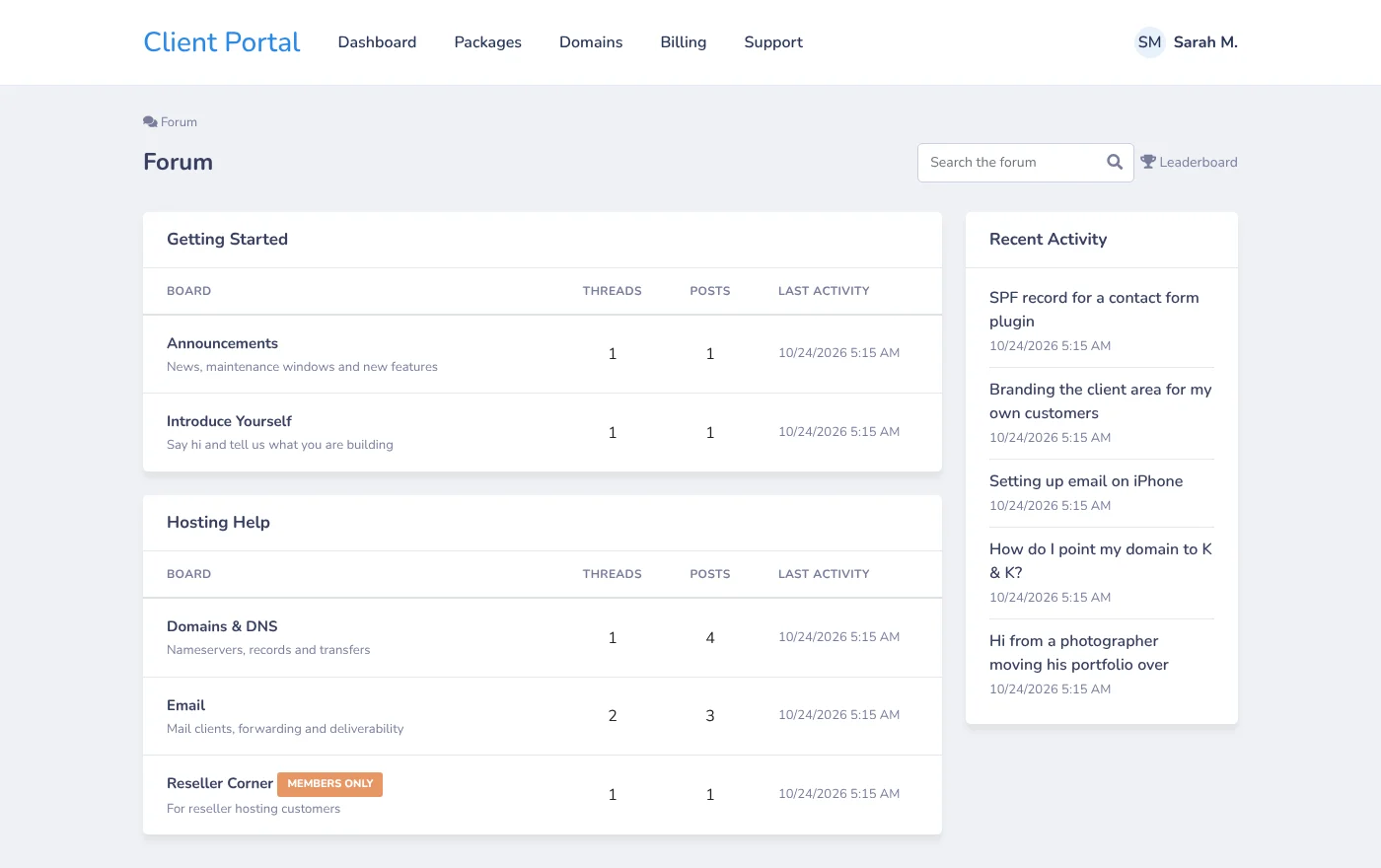Screen dimensions: 1381x868
Task: Open the Email board
Action: (x=186, y=705)
